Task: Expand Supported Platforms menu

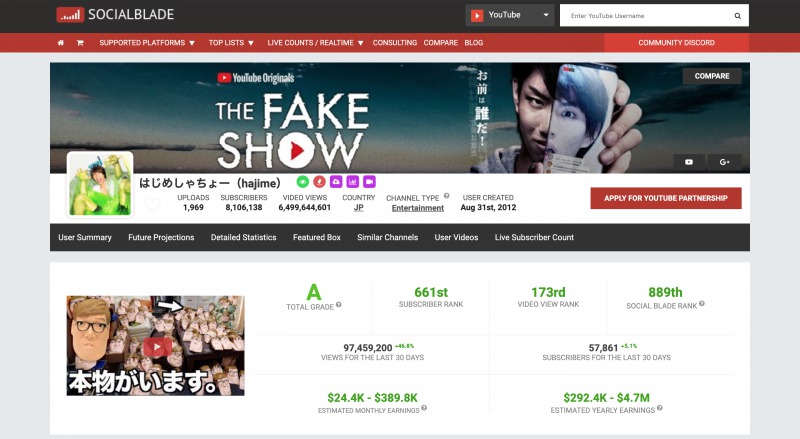Action: point(147,43)
